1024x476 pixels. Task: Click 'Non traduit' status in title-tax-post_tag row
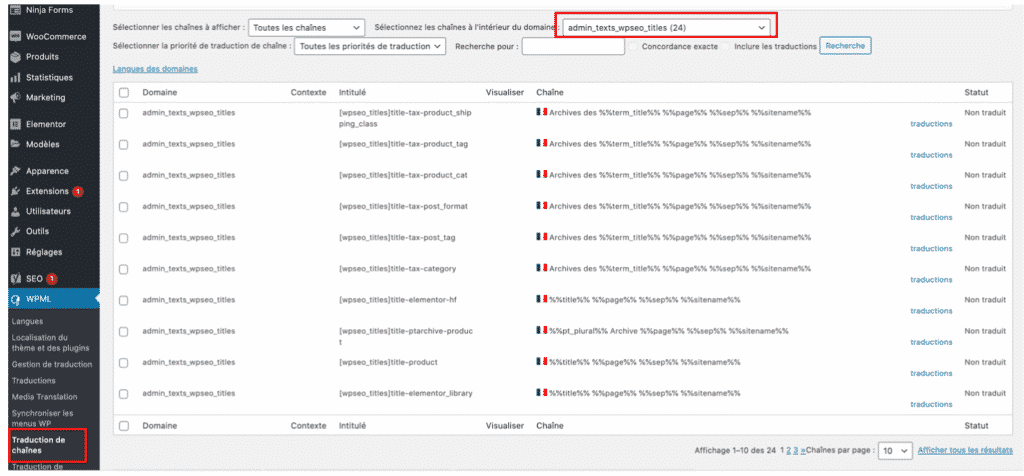click(985, 238)
